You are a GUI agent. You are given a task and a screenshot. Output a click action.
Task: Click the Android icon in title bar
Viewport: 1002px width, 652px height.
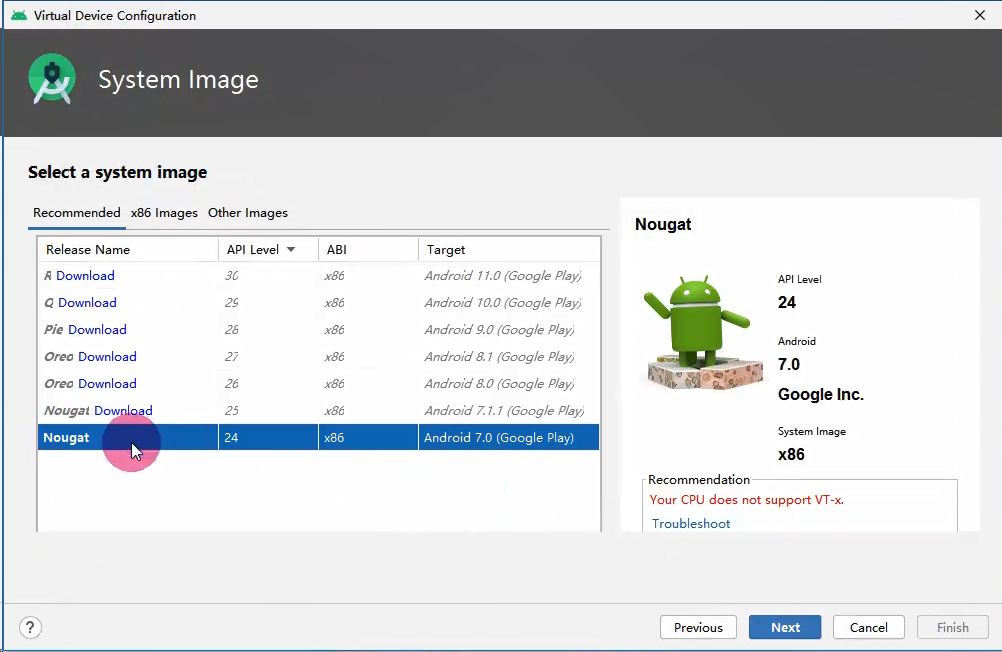tap(19, 15)
